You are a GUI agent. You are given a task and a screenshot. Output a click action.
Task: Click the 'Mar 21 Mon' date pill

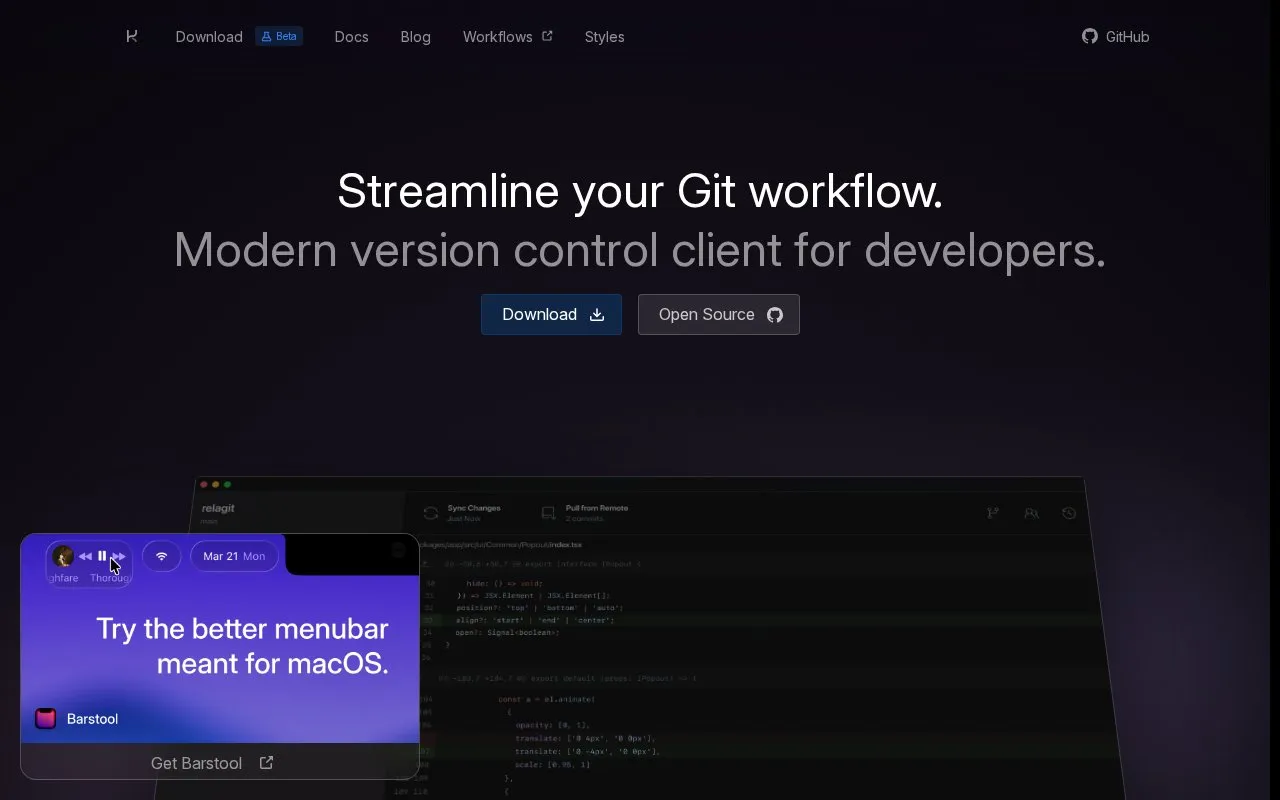[x=234, y=556]
